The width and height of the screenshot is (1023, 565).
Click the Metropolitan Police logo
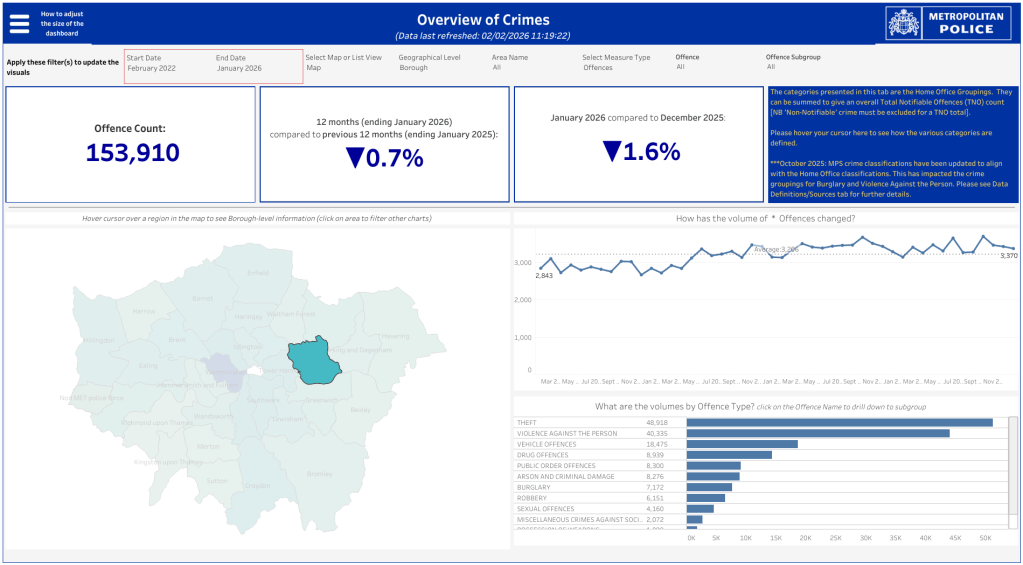click(948, 22)
